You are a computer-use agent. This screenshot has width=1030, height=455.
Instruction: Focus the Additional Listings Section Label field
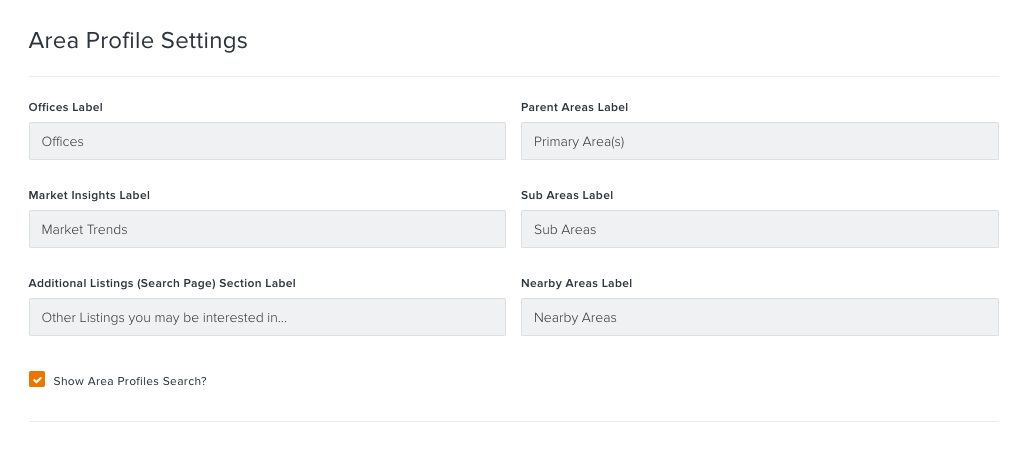point(267,316)
